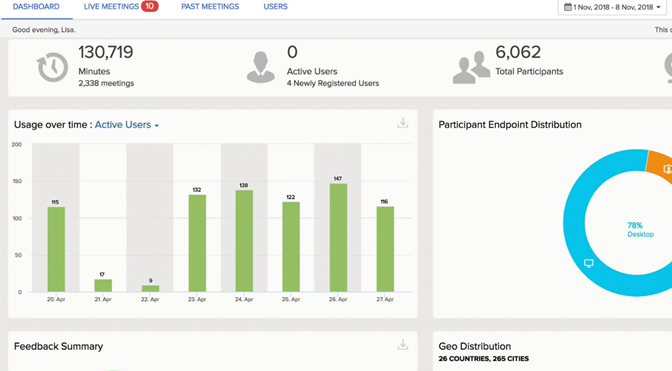672x371 pixels.
Task: Click the 78% Desktop label in chart center
Action: coord(640,230)
